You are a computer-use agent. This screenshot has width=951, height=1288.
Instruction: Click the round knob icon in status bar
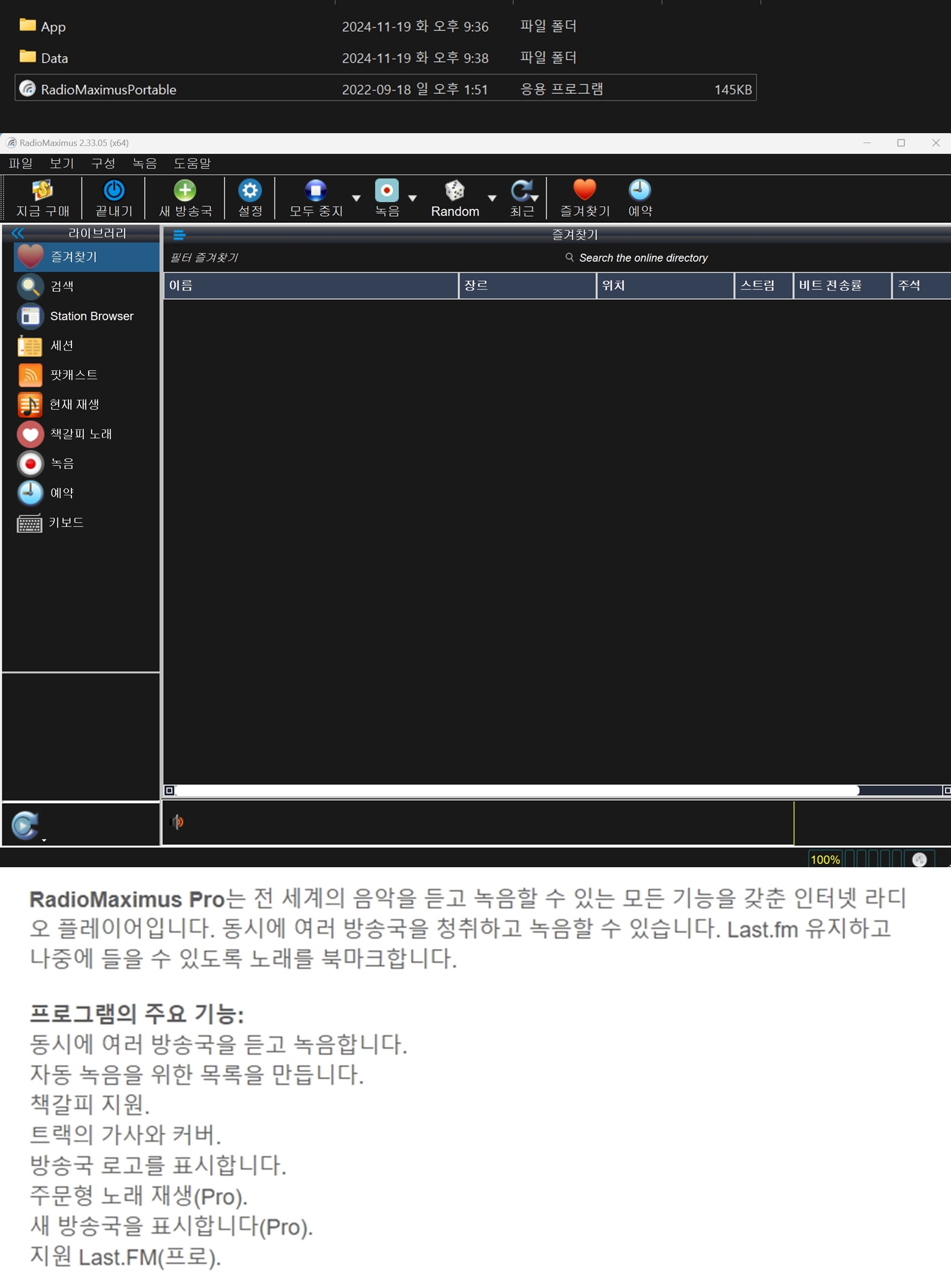(919, 860)
